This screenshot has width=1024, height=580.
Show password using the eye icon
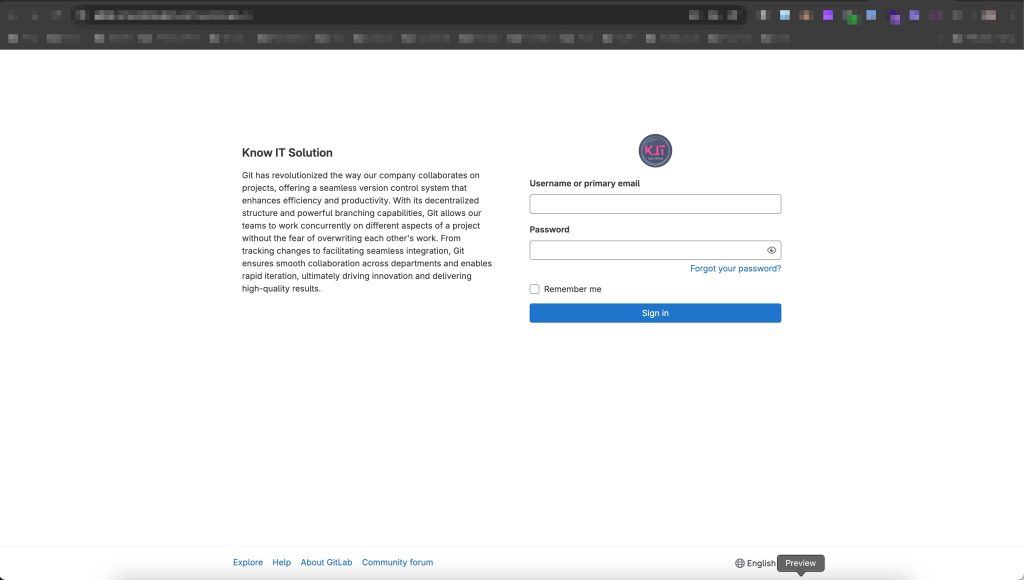pos(771,250)
